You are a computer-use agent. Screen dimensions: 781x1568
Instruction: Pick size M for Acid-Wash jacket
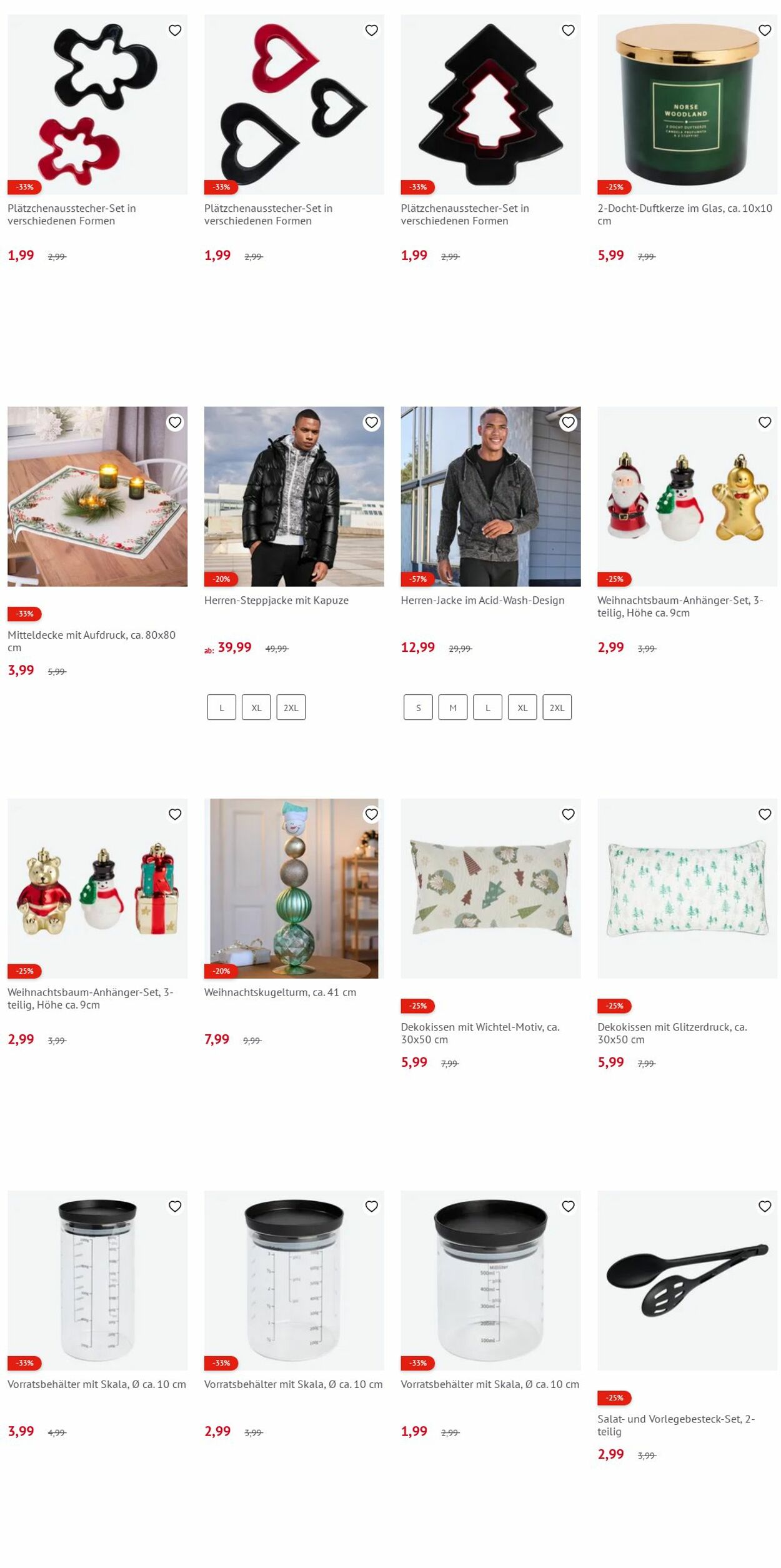453,707
